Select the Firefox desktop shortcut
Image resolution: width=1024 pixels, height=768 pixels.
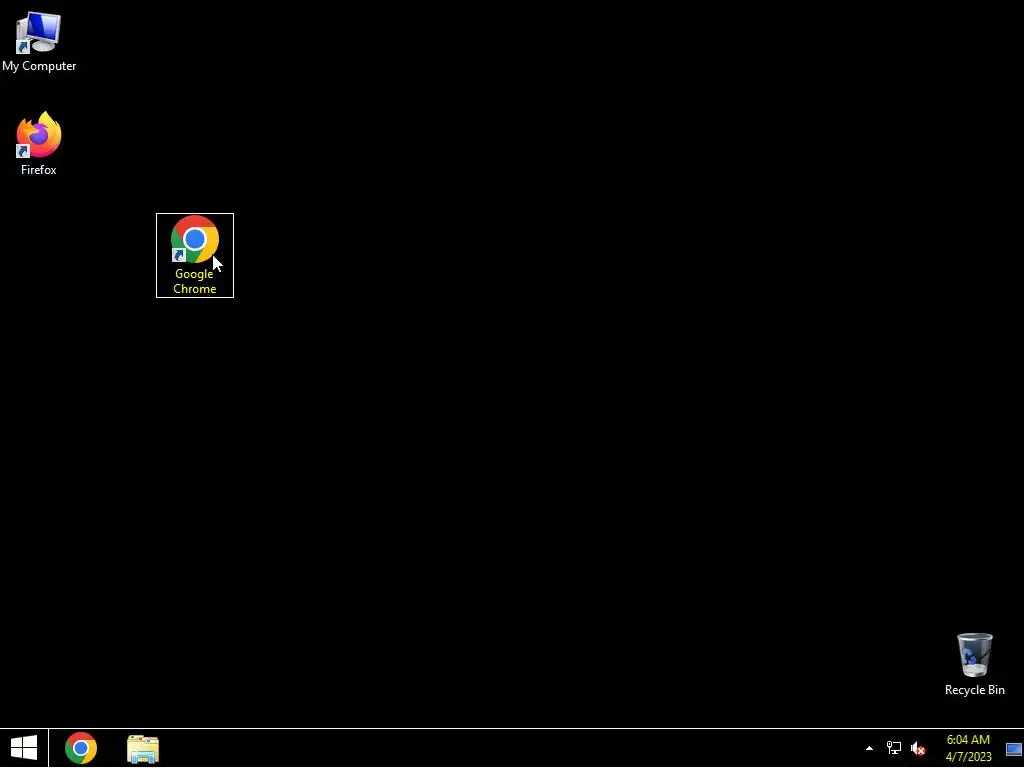[x=39, y=144]
